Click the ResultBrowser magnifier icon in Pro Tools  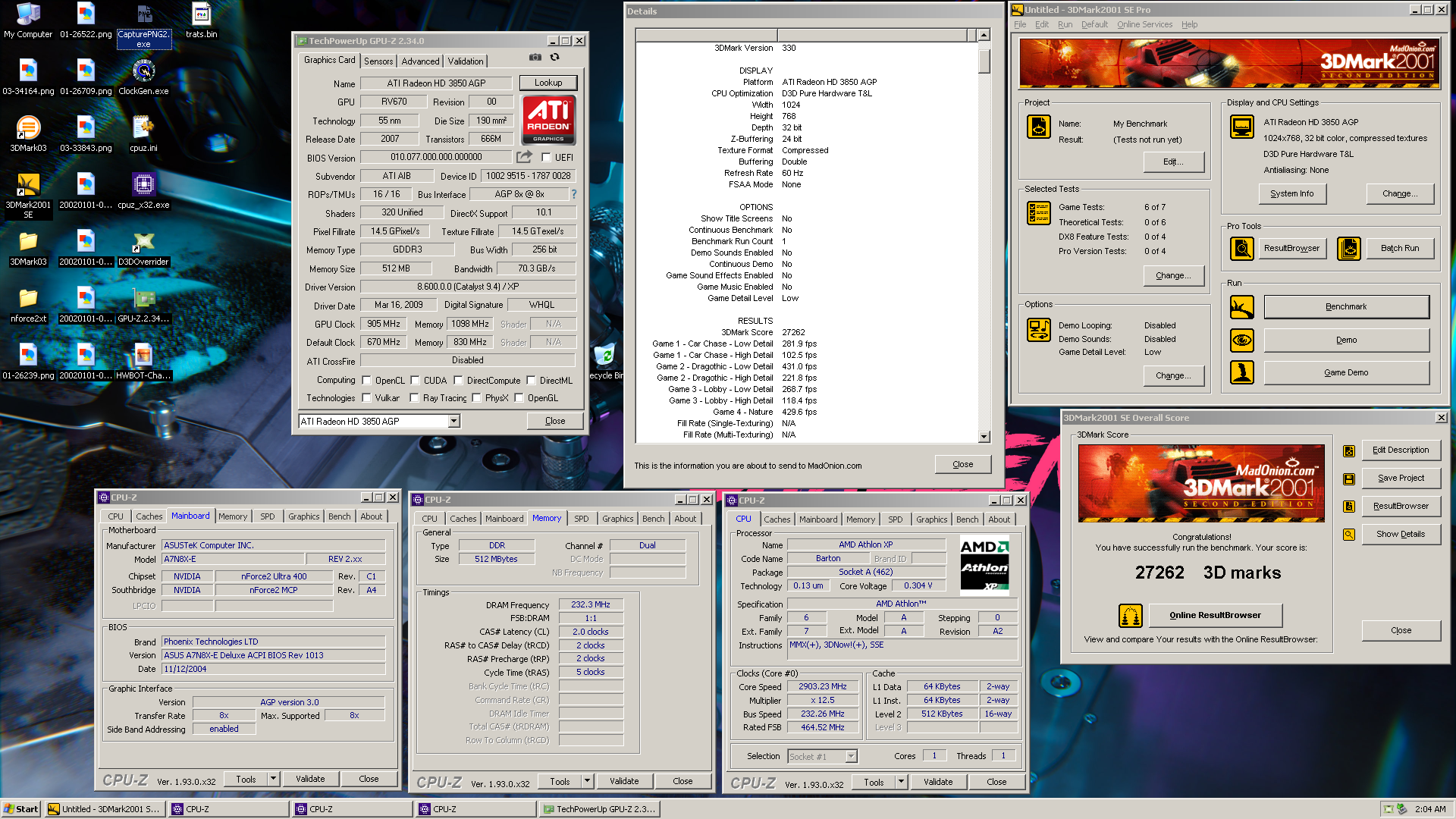(x=1241, y=249)
